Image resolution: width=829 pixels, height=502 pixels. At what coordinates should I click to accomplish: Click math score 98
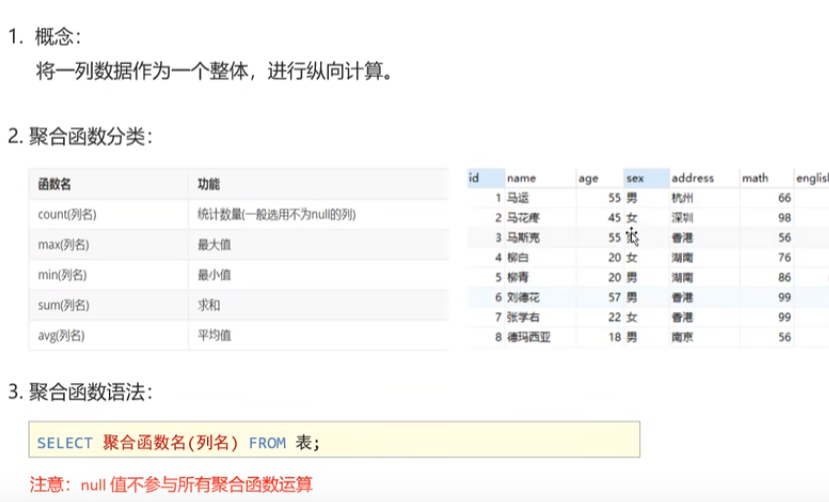pyautogui.click(x=784, y=218)
